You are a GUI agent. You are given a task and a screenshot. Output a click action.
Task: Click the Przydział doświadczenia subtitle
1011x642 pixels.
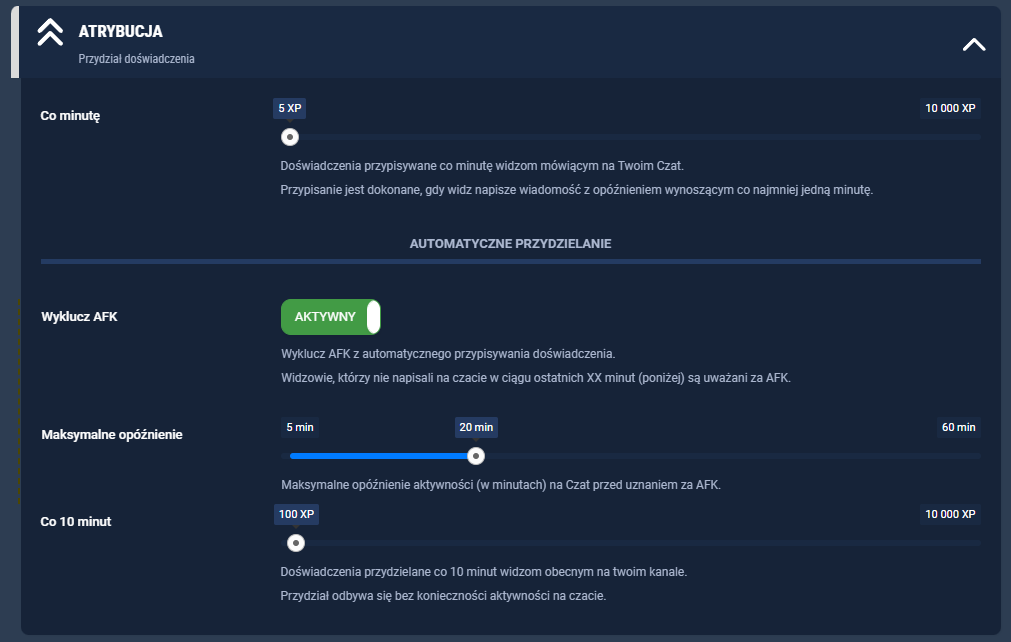[x=136, y=59]
